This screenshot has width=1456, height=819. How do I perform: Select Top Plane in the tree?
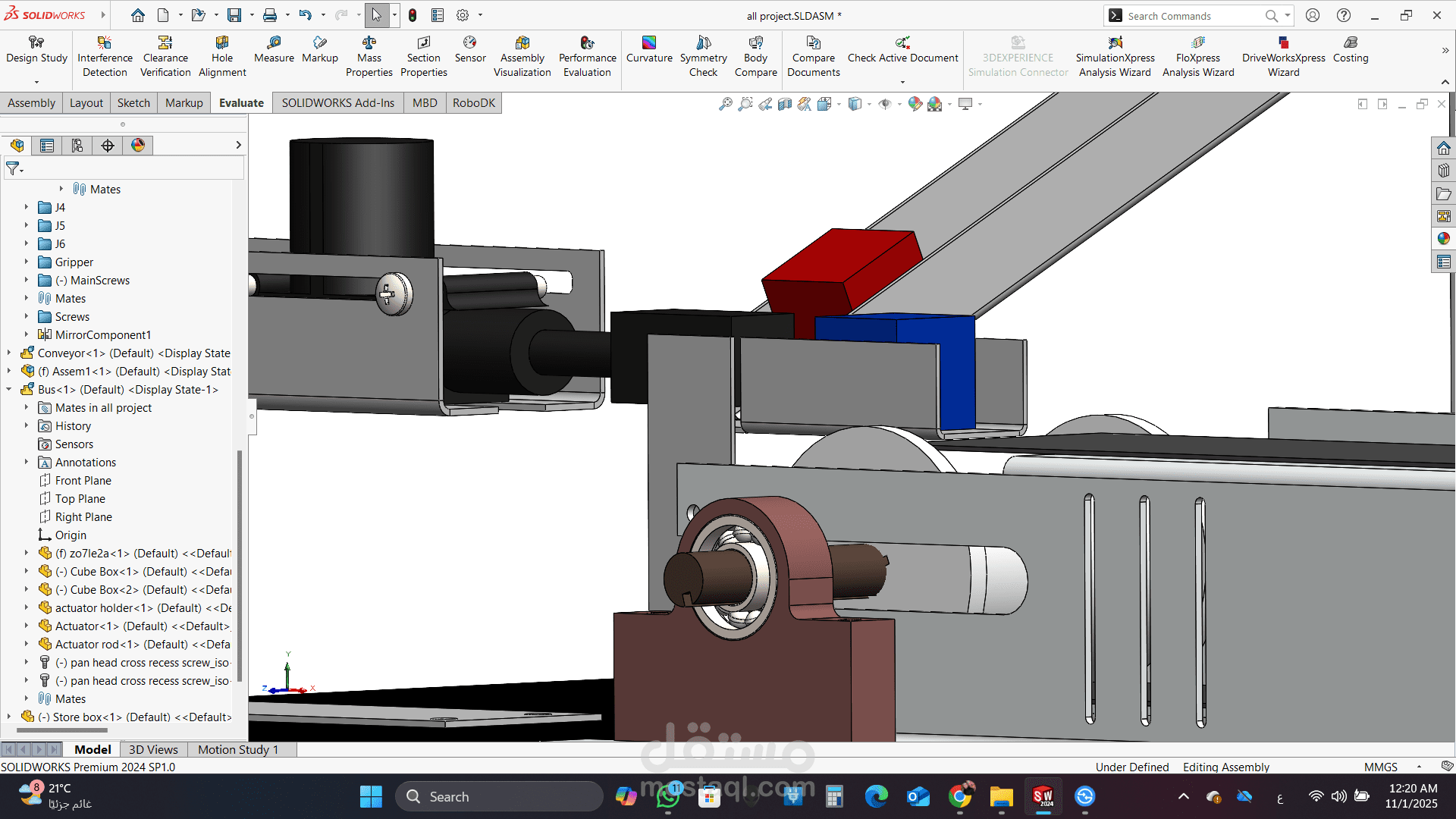point(80,498)
